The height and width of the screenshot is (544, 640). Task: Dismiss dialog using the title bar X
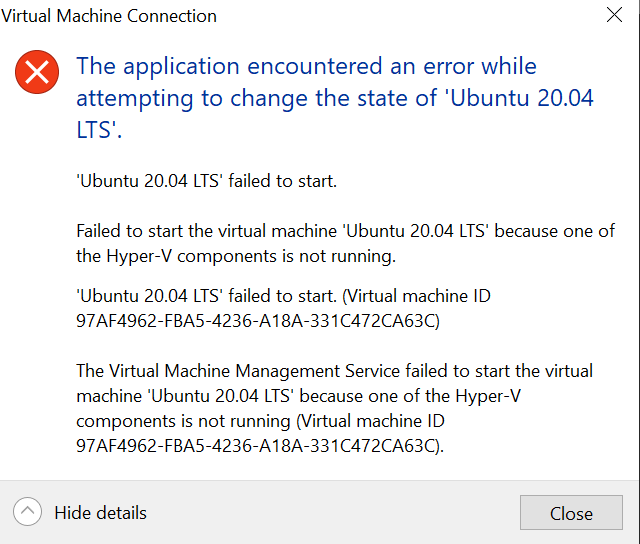[614, 15]
